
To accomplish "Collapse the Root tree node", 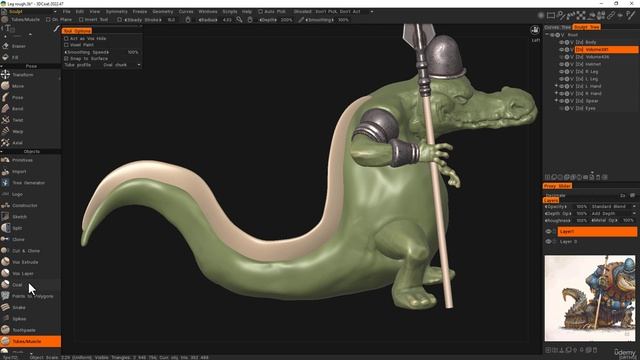I will click(x=547, y=35).
